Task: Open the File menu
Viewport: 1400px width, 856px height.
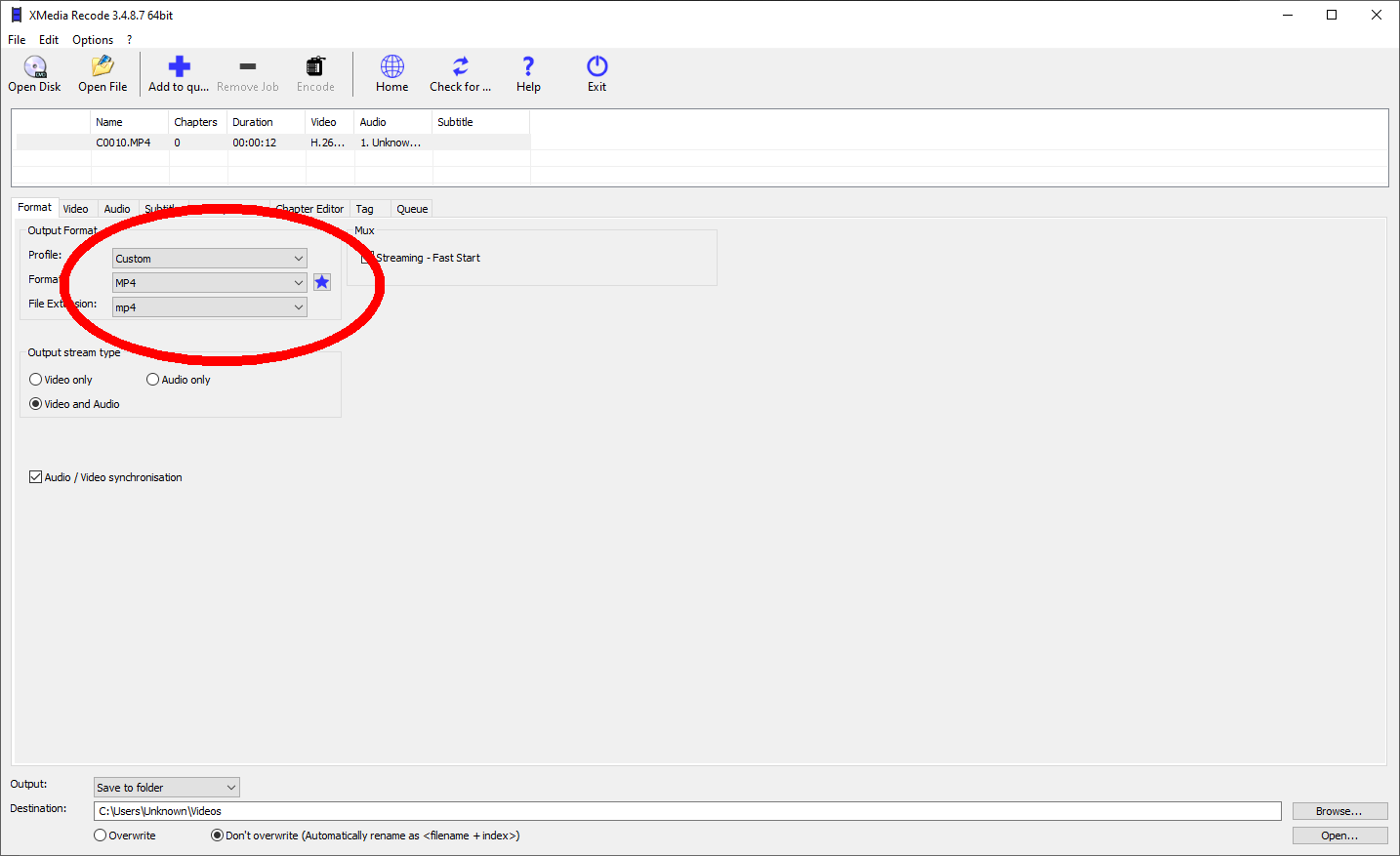Action: pyautogui.click(x=17, y=40)
